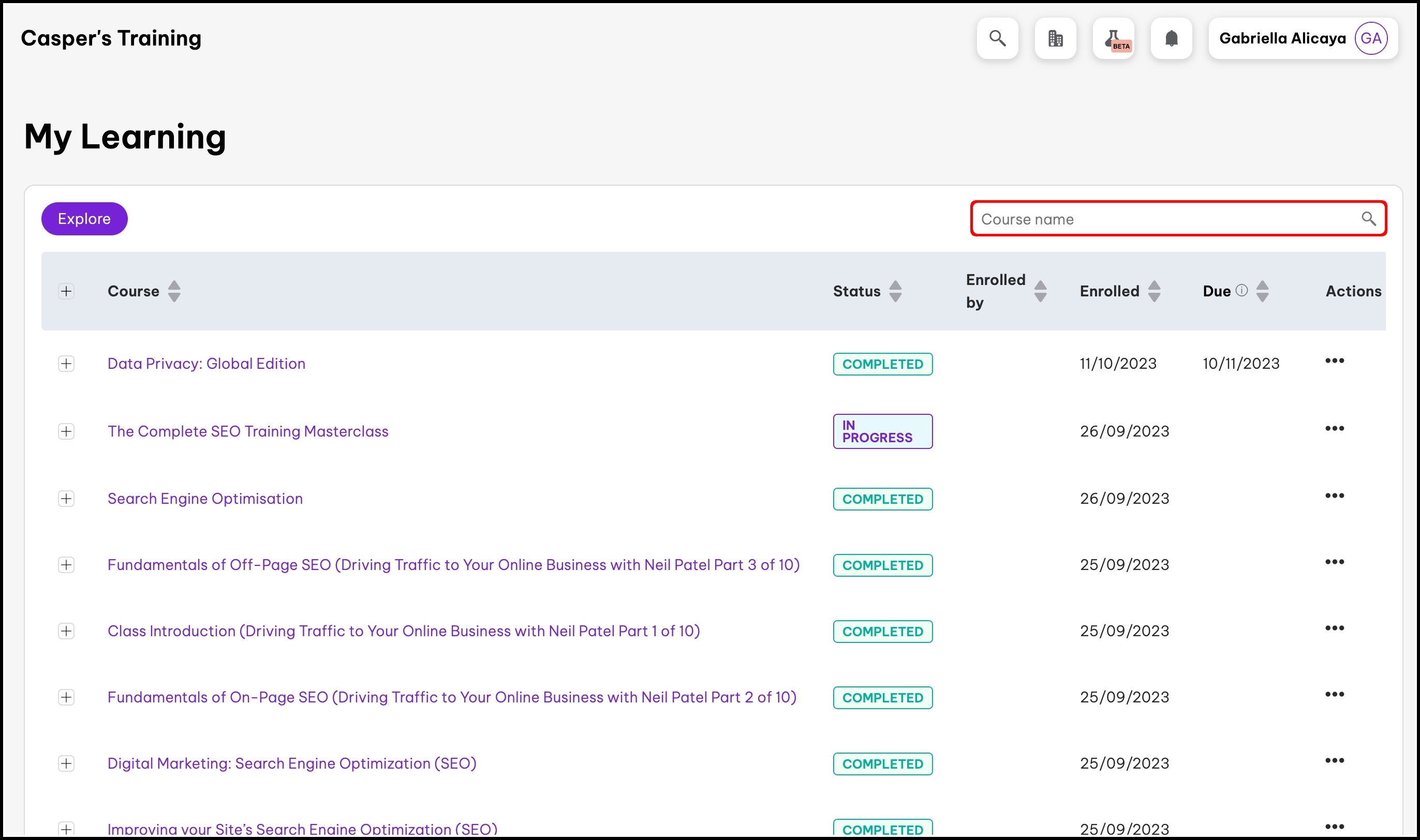Screen dimensions: 1420x840
Task: Open the organization building icon
Action: coord(1055,38)
